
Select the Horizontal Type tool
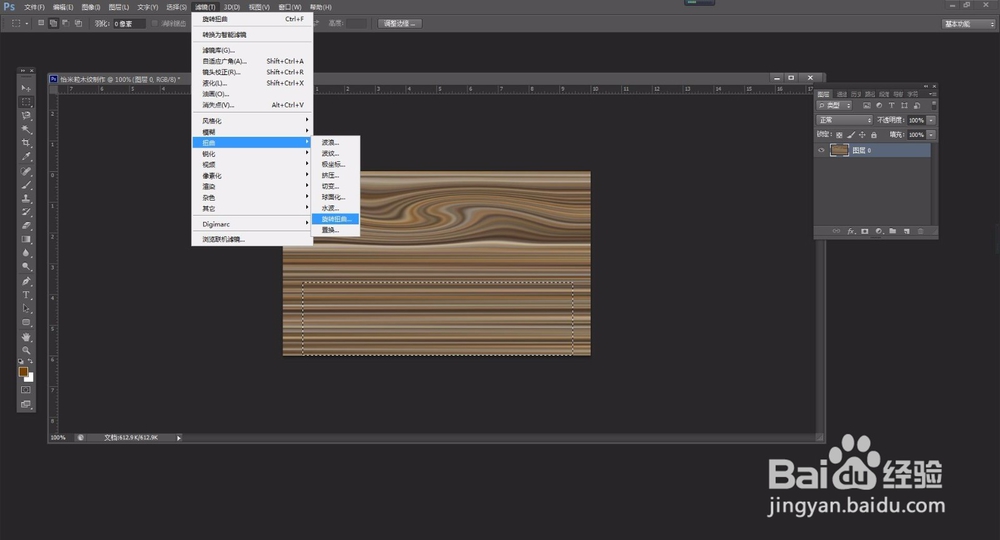pos(26,295)
